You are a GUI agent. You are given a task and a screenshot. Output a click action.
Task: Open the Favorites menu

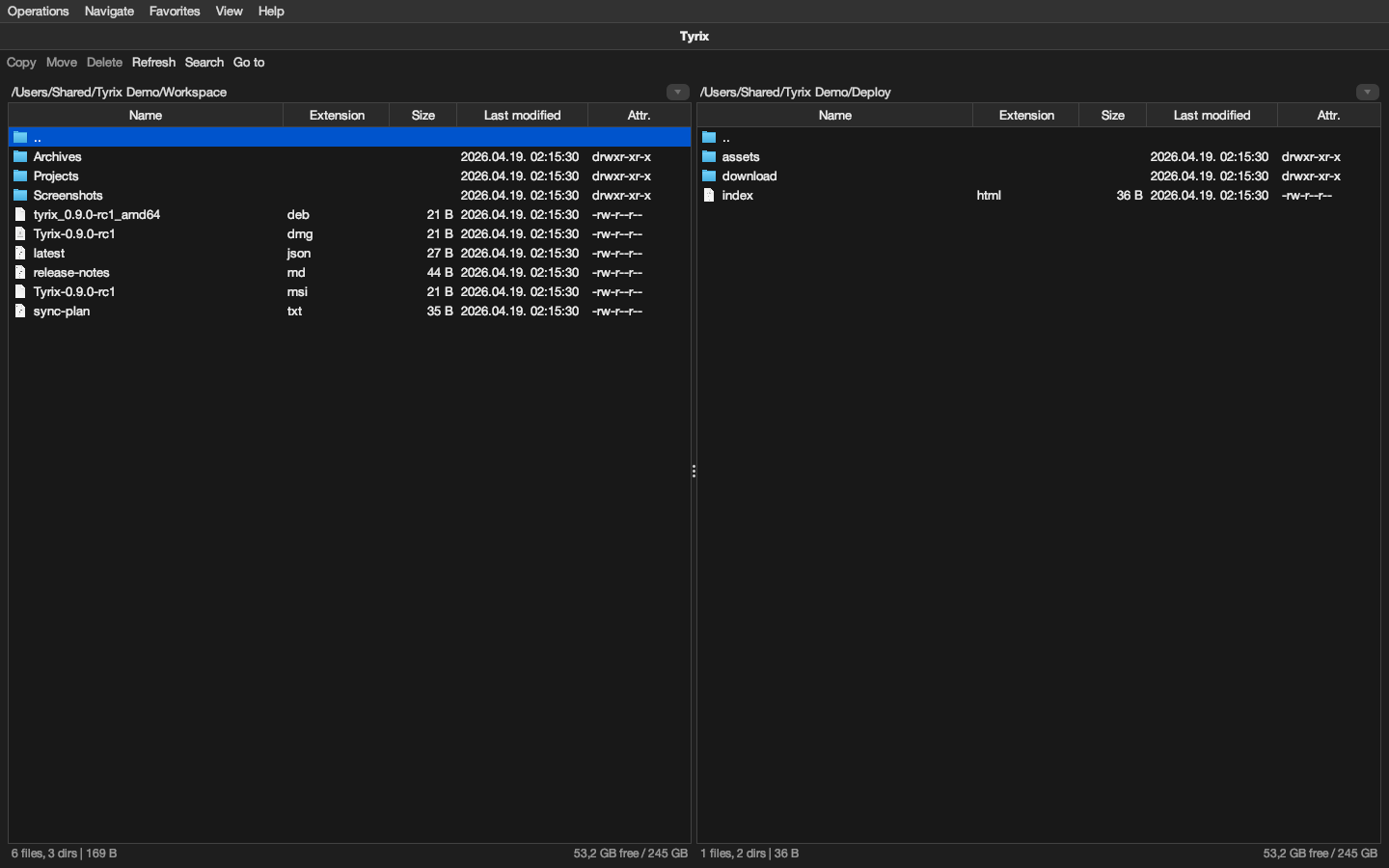pos(174,11)
